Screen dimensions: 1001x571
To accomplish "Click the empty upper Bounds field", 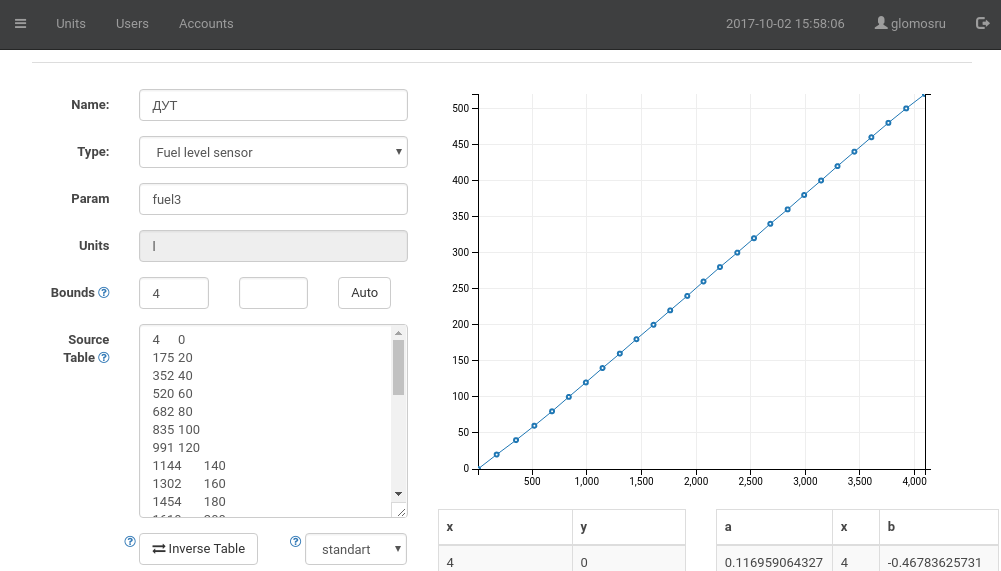I will tap(273, 293).
